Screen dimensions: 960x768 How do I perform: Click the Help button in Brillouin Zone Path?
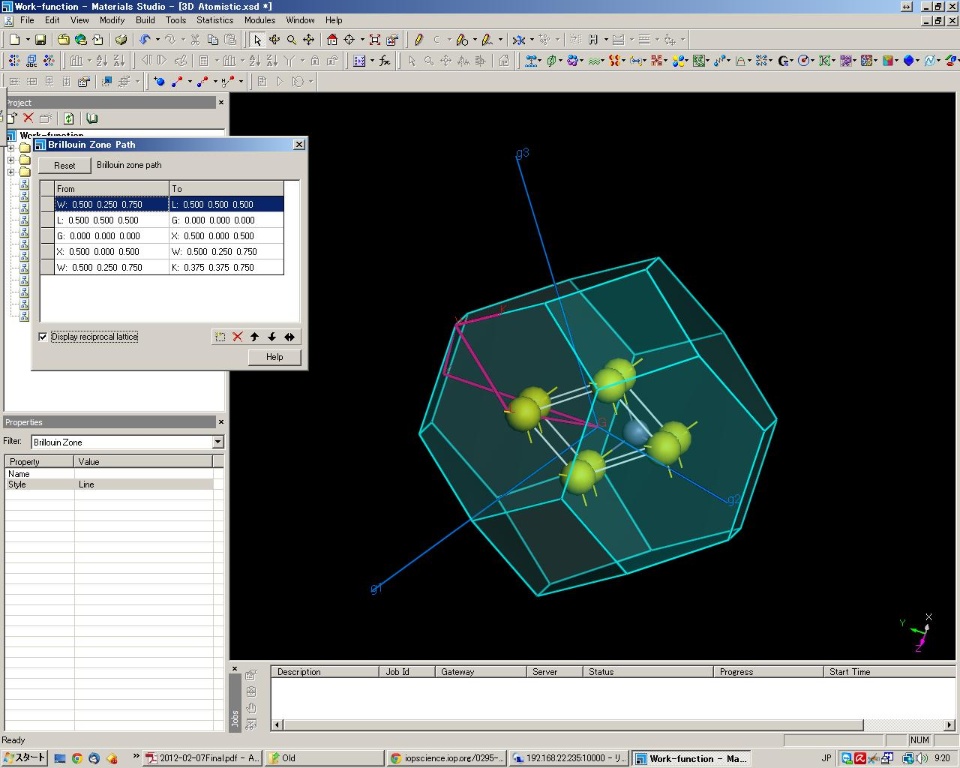(274, 357)
